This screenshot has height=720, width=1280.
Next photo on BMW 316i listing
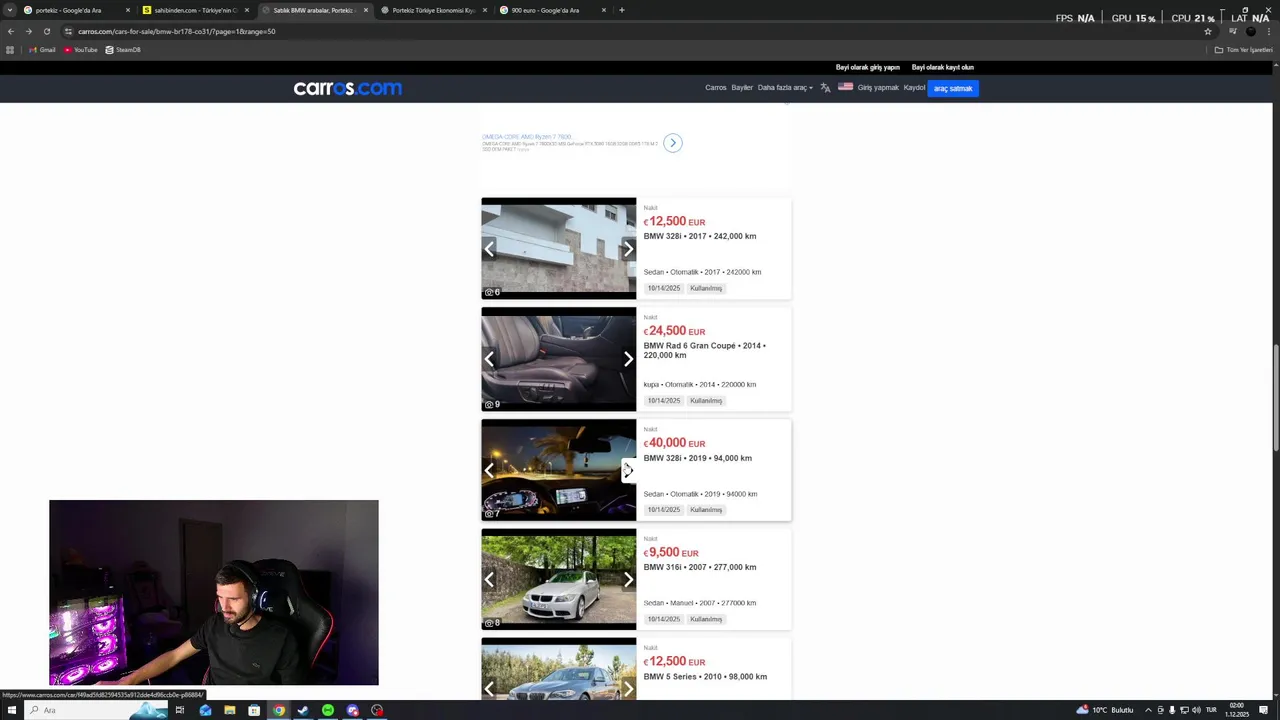point(628,579)
